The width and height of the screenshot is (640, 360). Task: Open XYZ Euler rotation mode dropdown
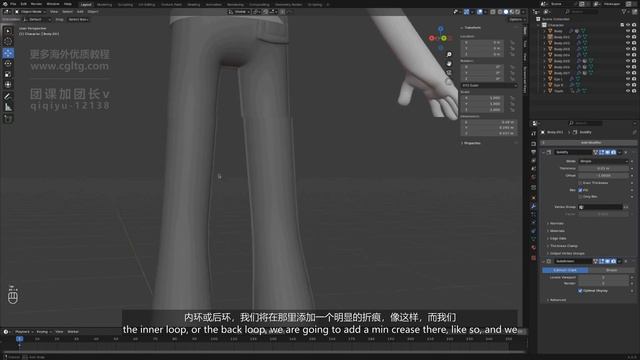(x=489, y=85)
